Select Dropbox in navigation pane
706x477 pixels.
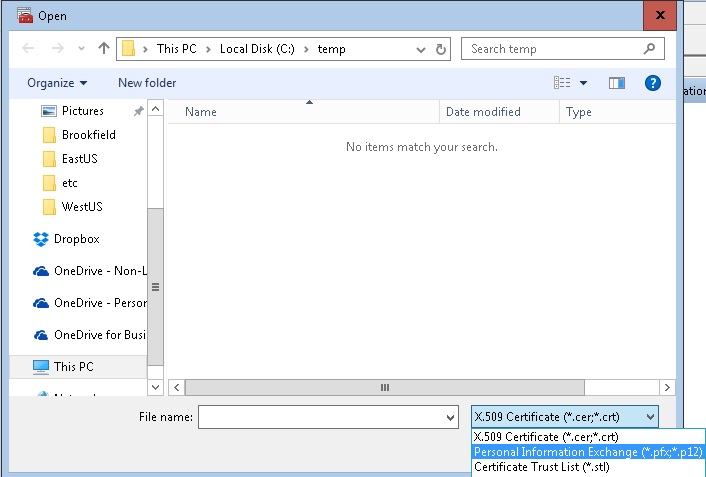click(x=66, y=239)
